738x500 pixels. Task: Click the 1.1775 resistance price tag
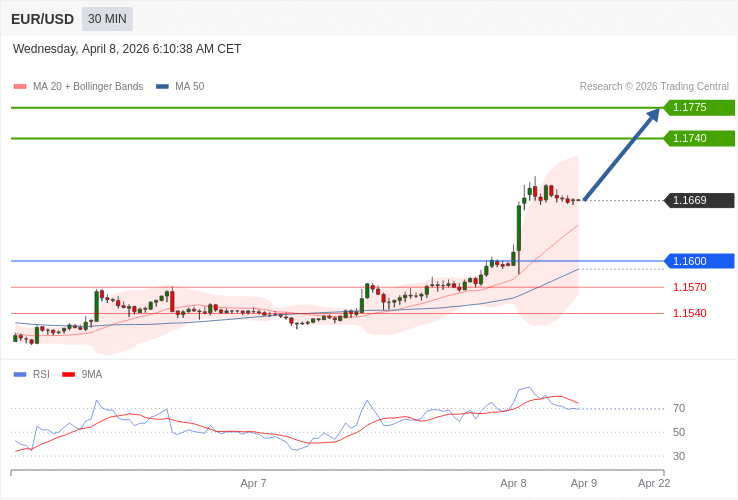(699, 107)
